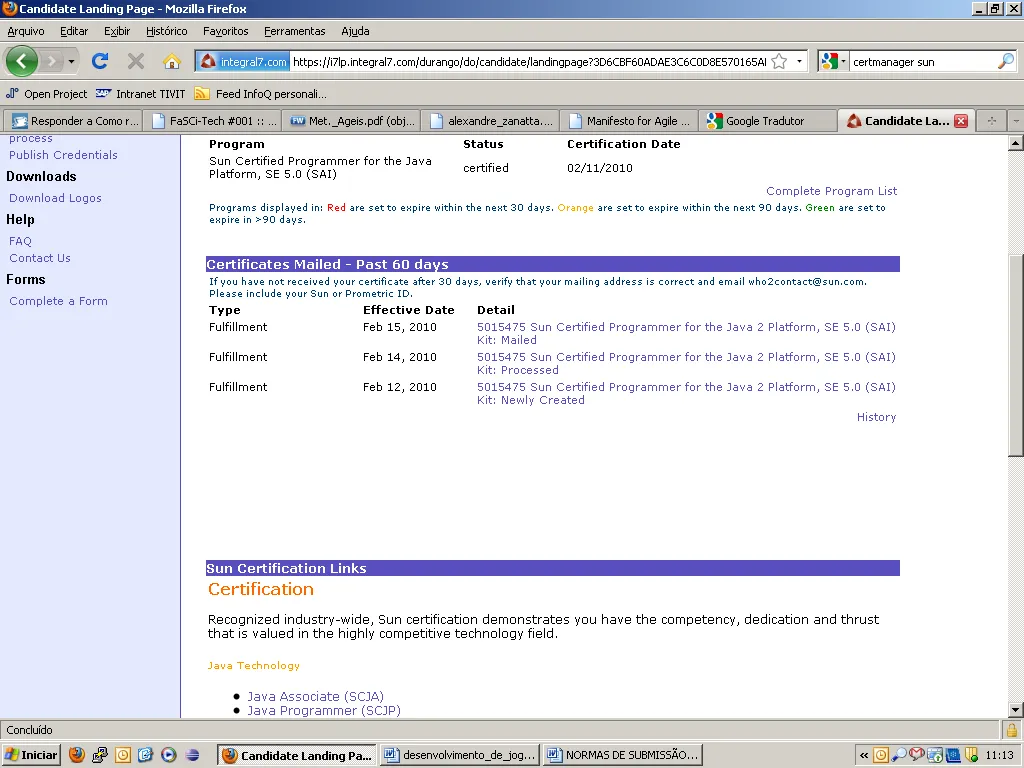
Task: Switch to the Manifesto for Agile tab
Action: tap(630, 121)
